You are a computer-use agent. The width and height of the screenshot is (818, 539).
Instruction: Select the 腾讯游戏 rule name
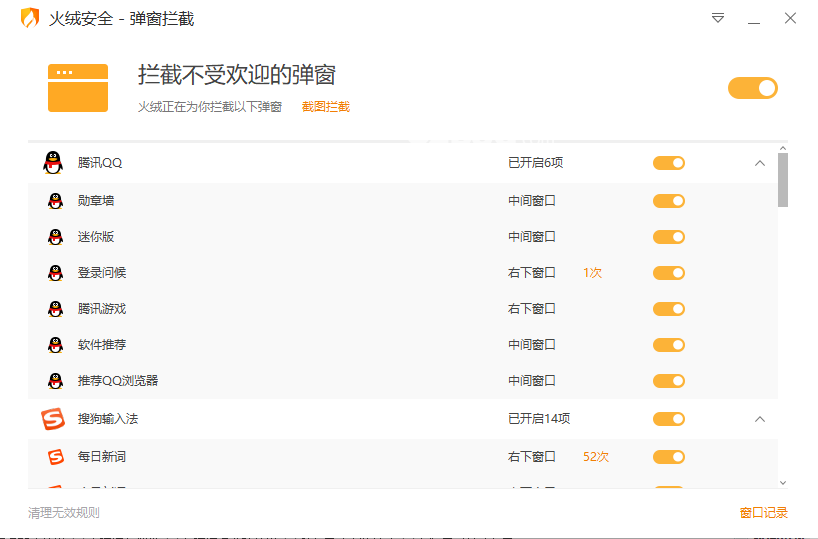pyautogui.click(x=102, y=309)
